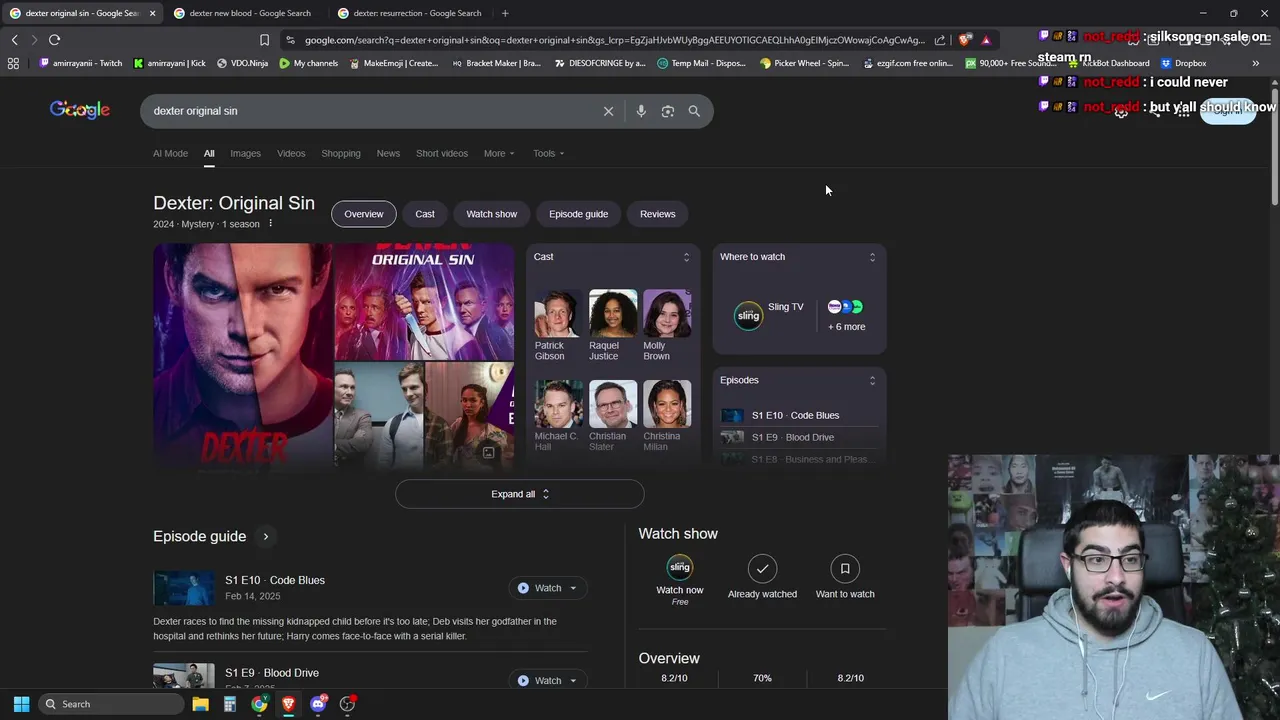Click the large Dexter poster image
This screenshot has width=1280, height=720.
(x=243, y=357)
